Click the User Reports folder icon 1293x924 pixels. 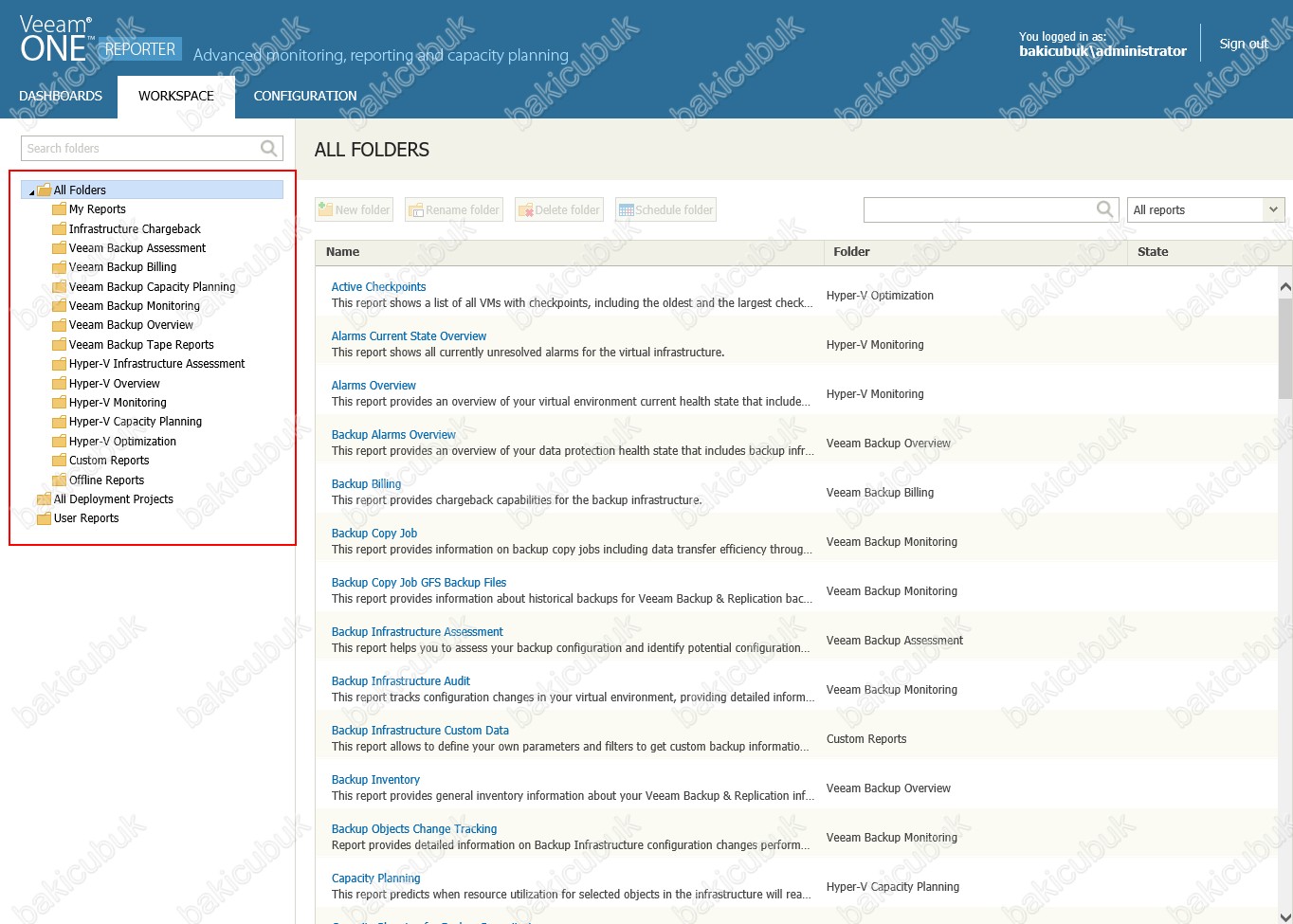pos(44,518)
